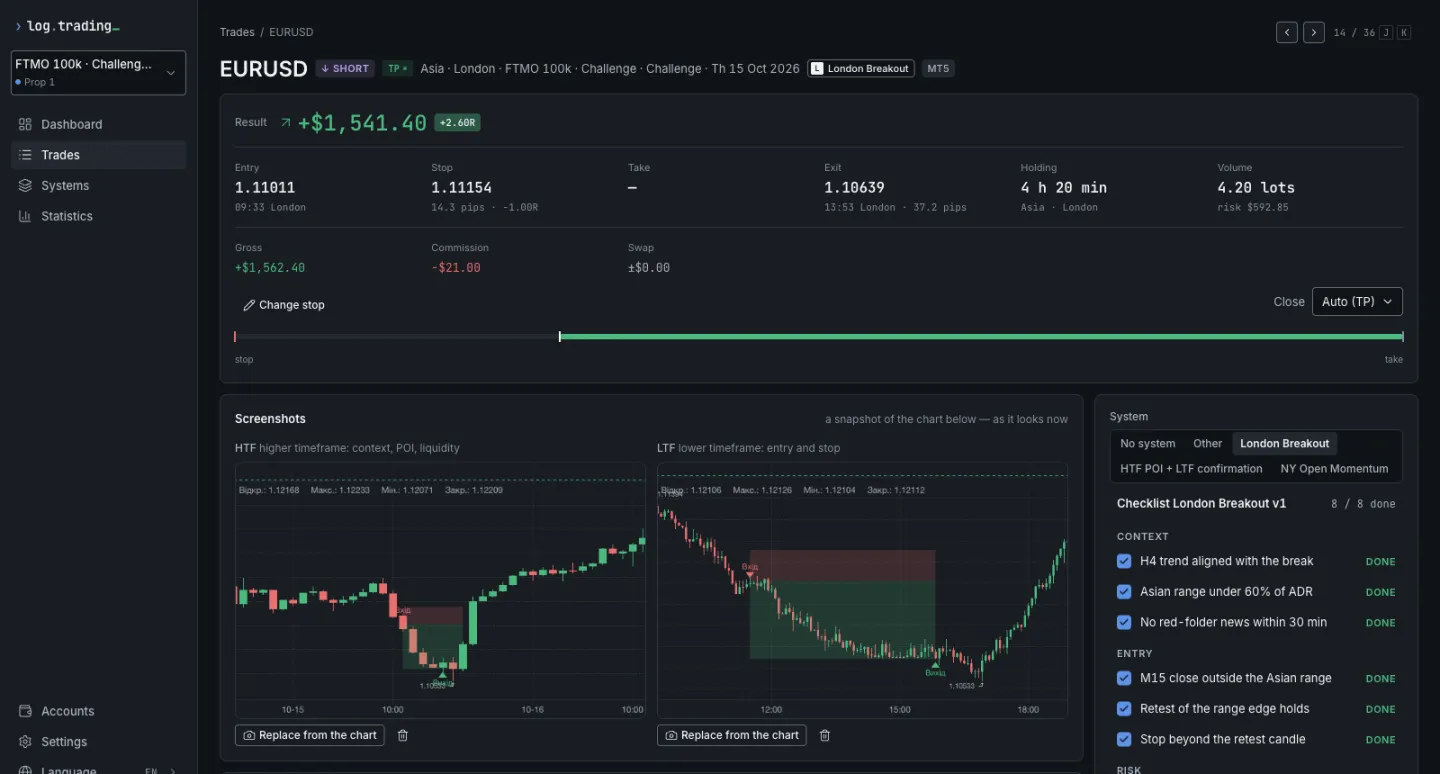Screen dimensions: 1440x774
Task: Click the Dashboard grid icon
Action: [25, 124]
